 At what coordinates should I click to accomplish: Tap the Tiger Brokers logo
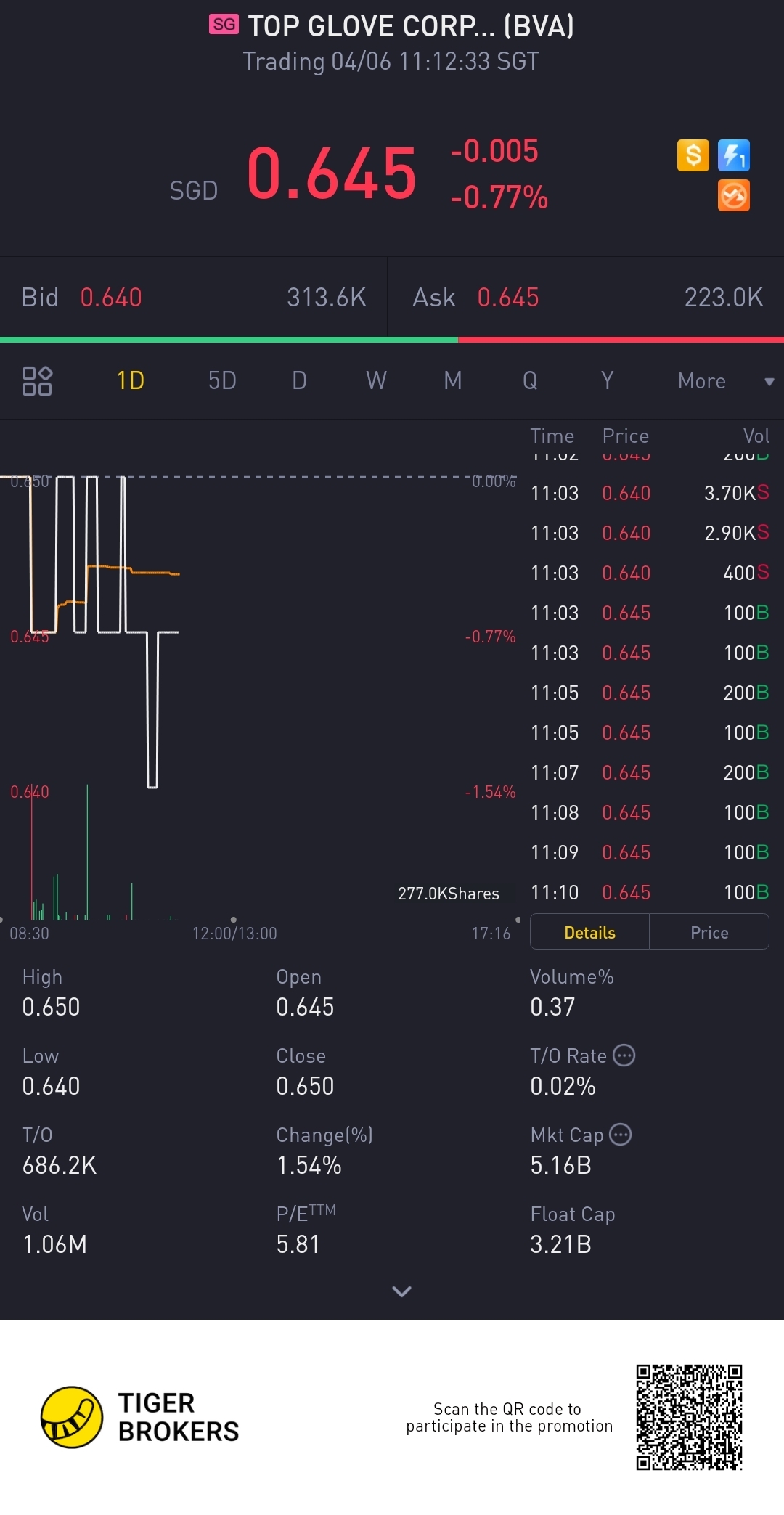pyautogui.click(x=139, y=1417)
